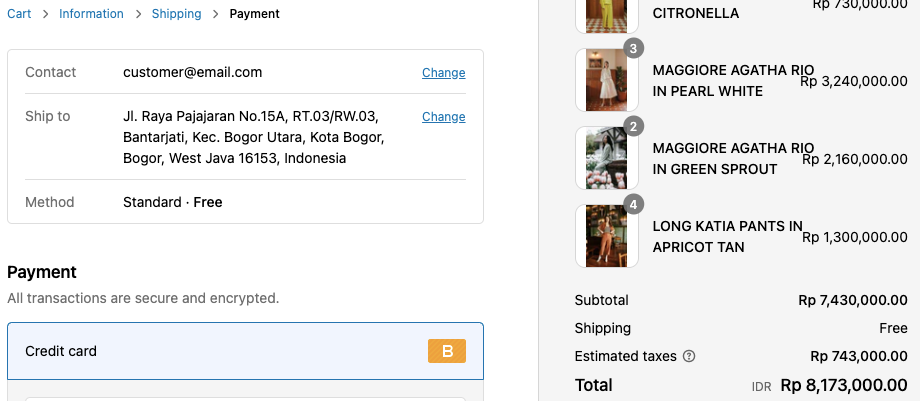Image resolution: width=920 pixels, height=401 pixels.
Task: Change the Ship to address
Action: coord(443,116)
